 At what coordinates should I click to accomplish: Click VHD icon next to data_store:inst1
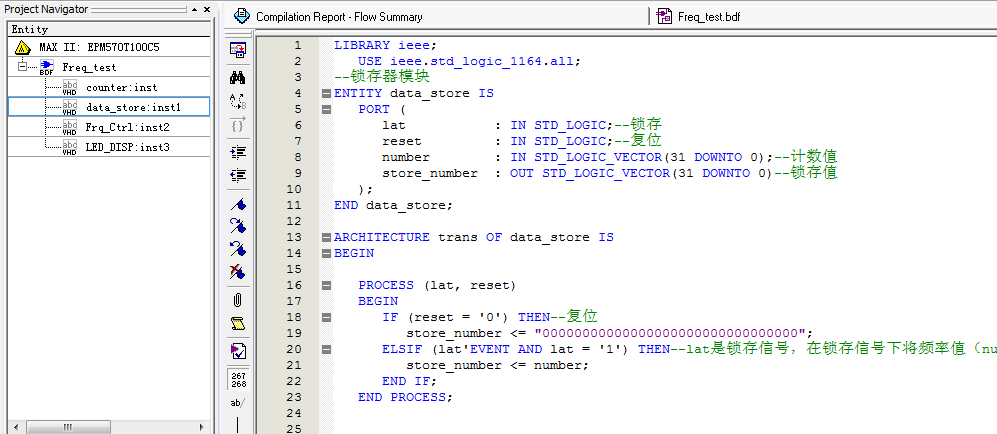(71, 107)
